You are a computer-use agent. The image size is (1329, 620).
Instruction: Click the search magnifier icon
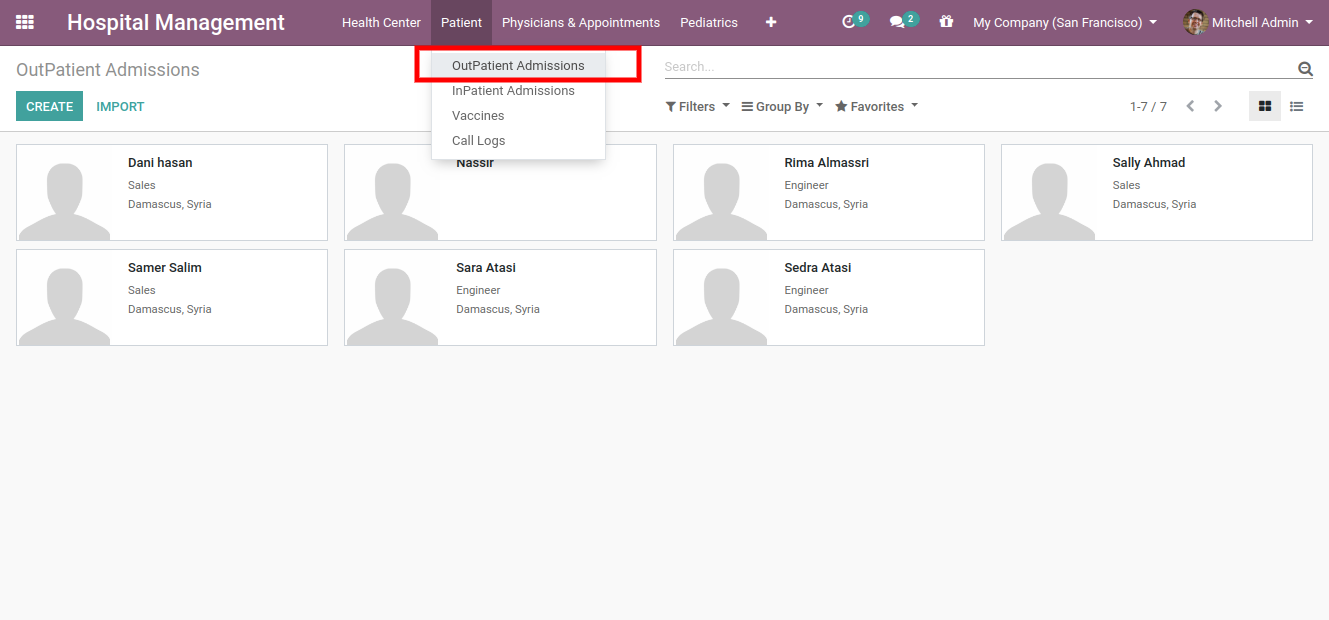(1305, 68)
